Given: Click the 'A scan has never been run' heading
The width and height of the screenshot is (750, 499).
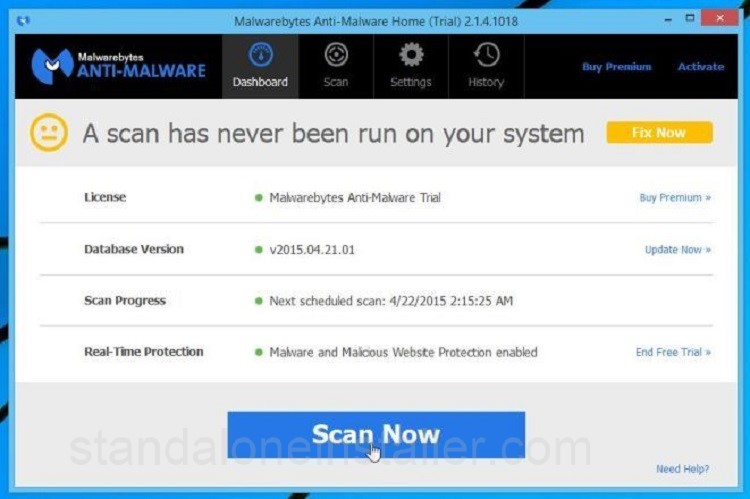Looking at the screenshot, I should pos(333,133).
